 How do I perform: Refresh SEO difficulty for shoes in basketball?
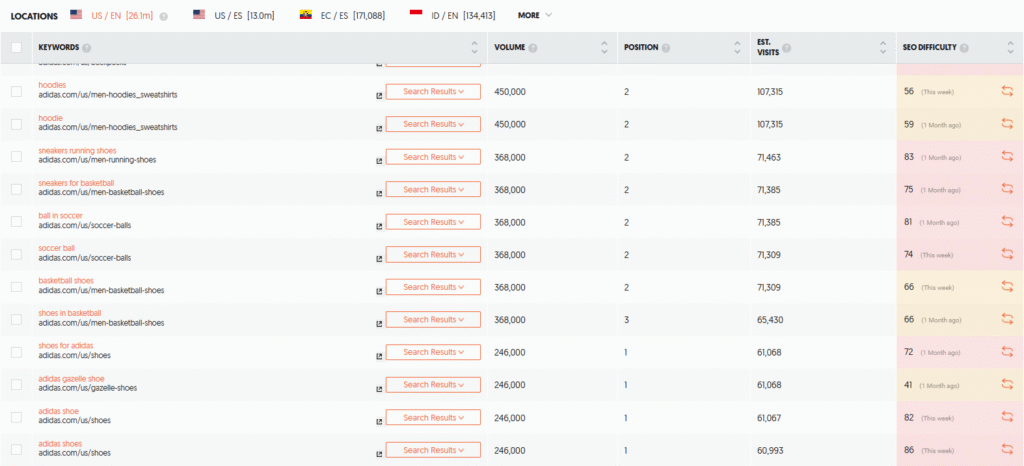pos(1007,320)
